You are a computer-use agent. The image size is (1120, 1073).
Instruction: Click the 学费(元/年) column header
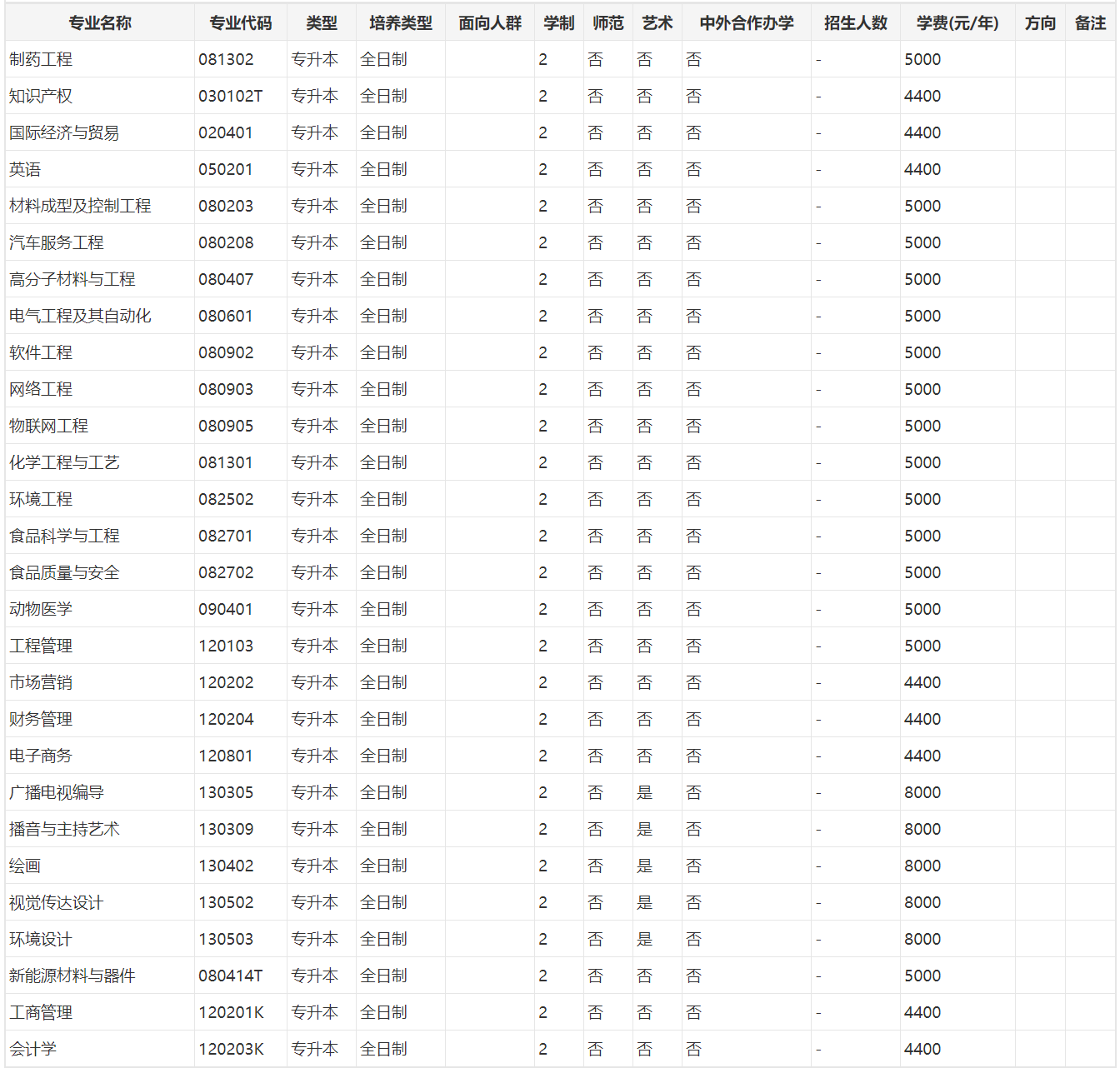pyautogui.click(x=957, y=23)
